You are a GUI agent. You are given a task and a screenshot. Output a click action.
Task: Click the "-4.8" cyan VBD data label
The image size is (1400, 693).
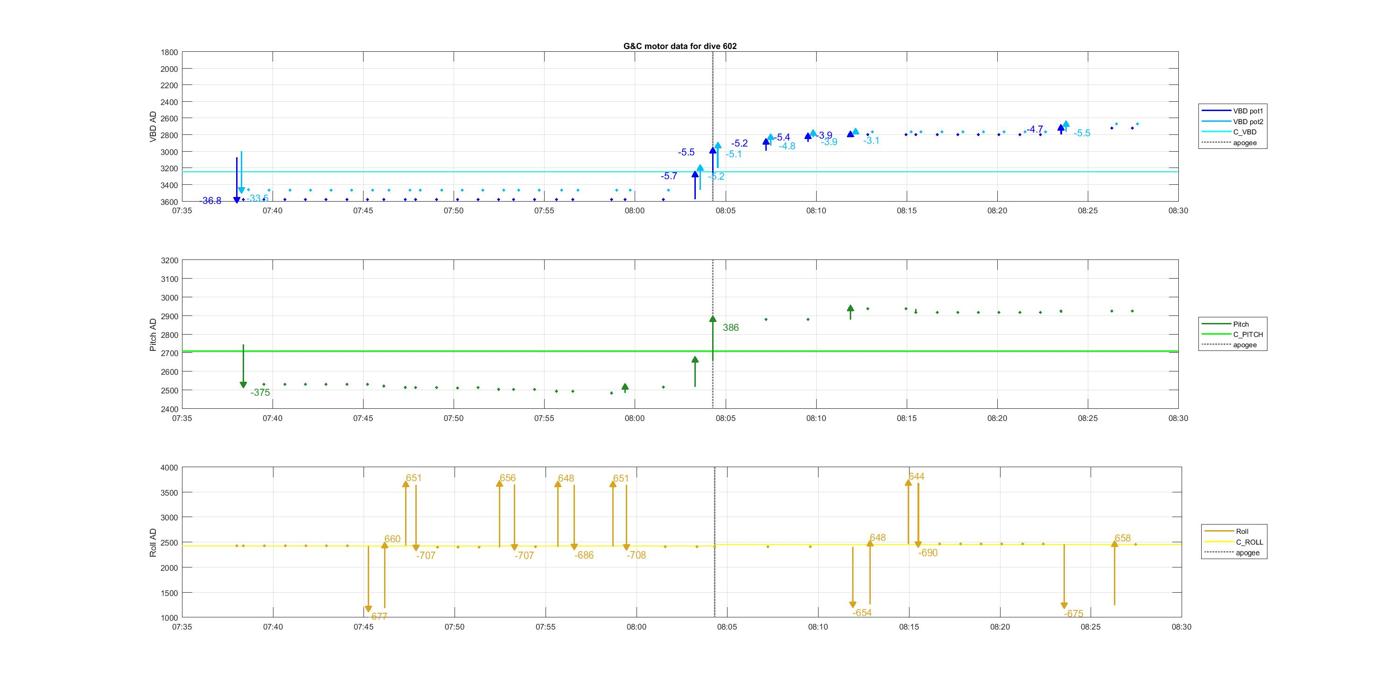788,146
